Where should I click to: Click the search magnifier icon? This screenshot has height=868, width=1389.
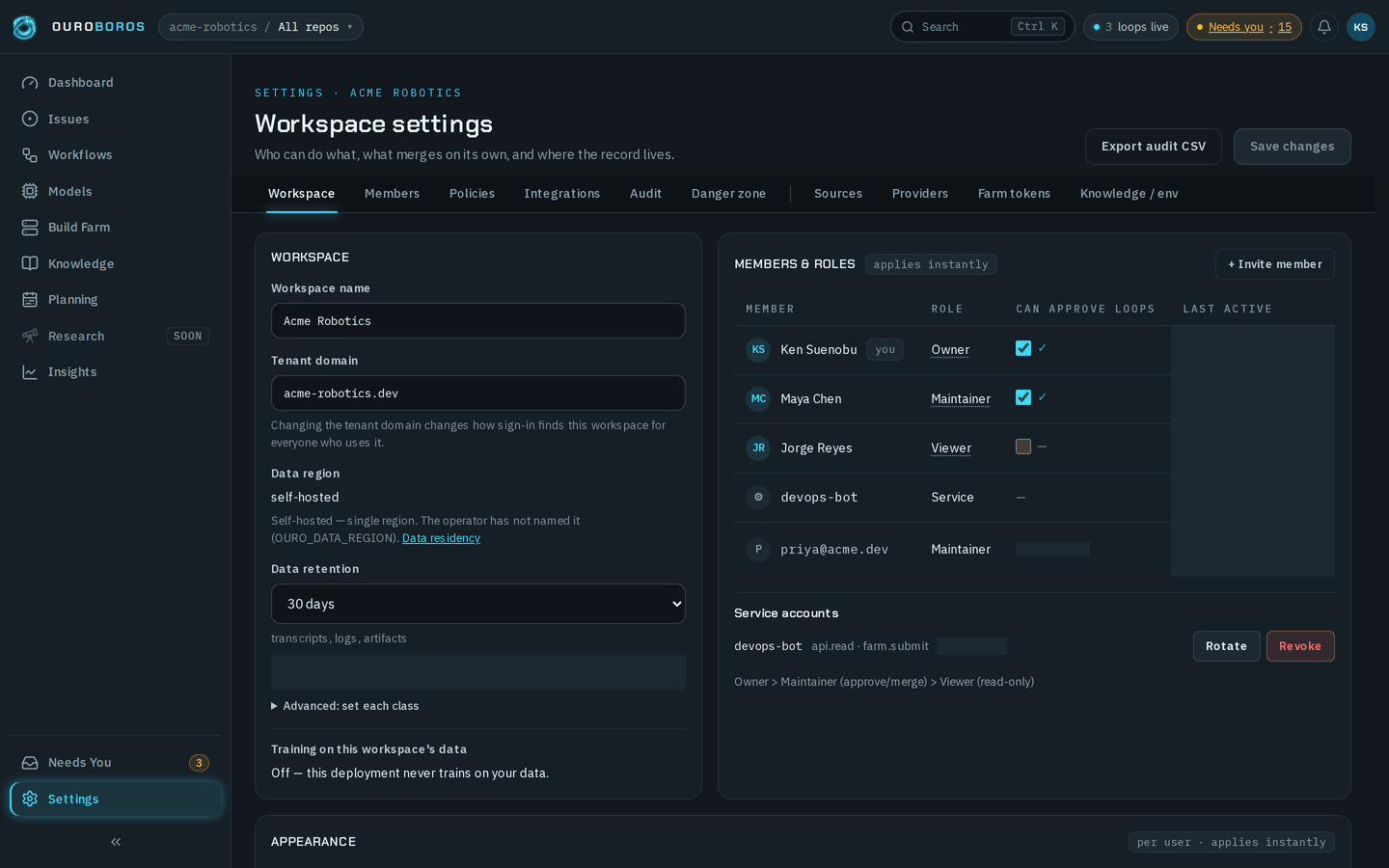click(x=908, y=27)
